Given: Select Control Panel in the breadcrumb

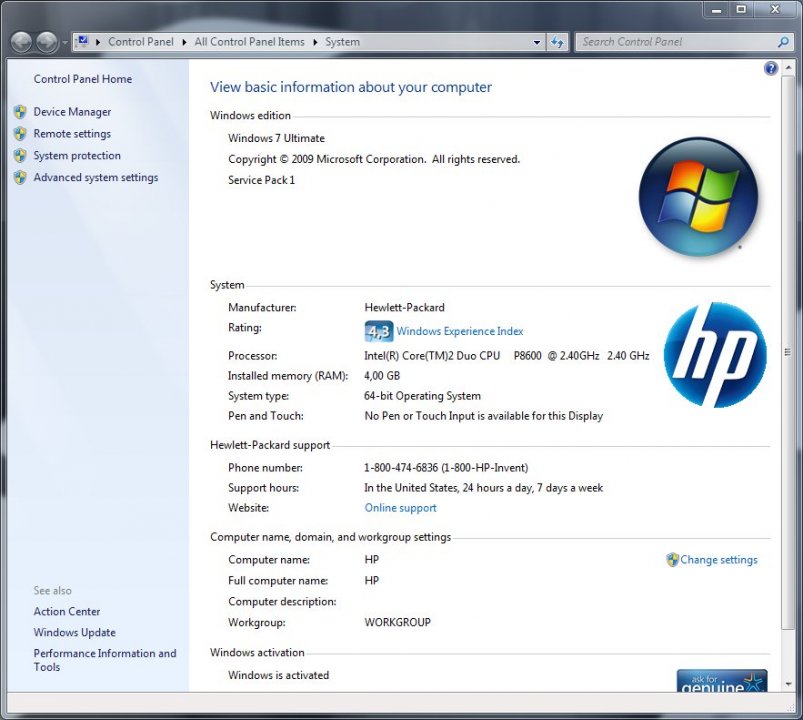Looking at the screenshot, I should (x=141, y=42).
